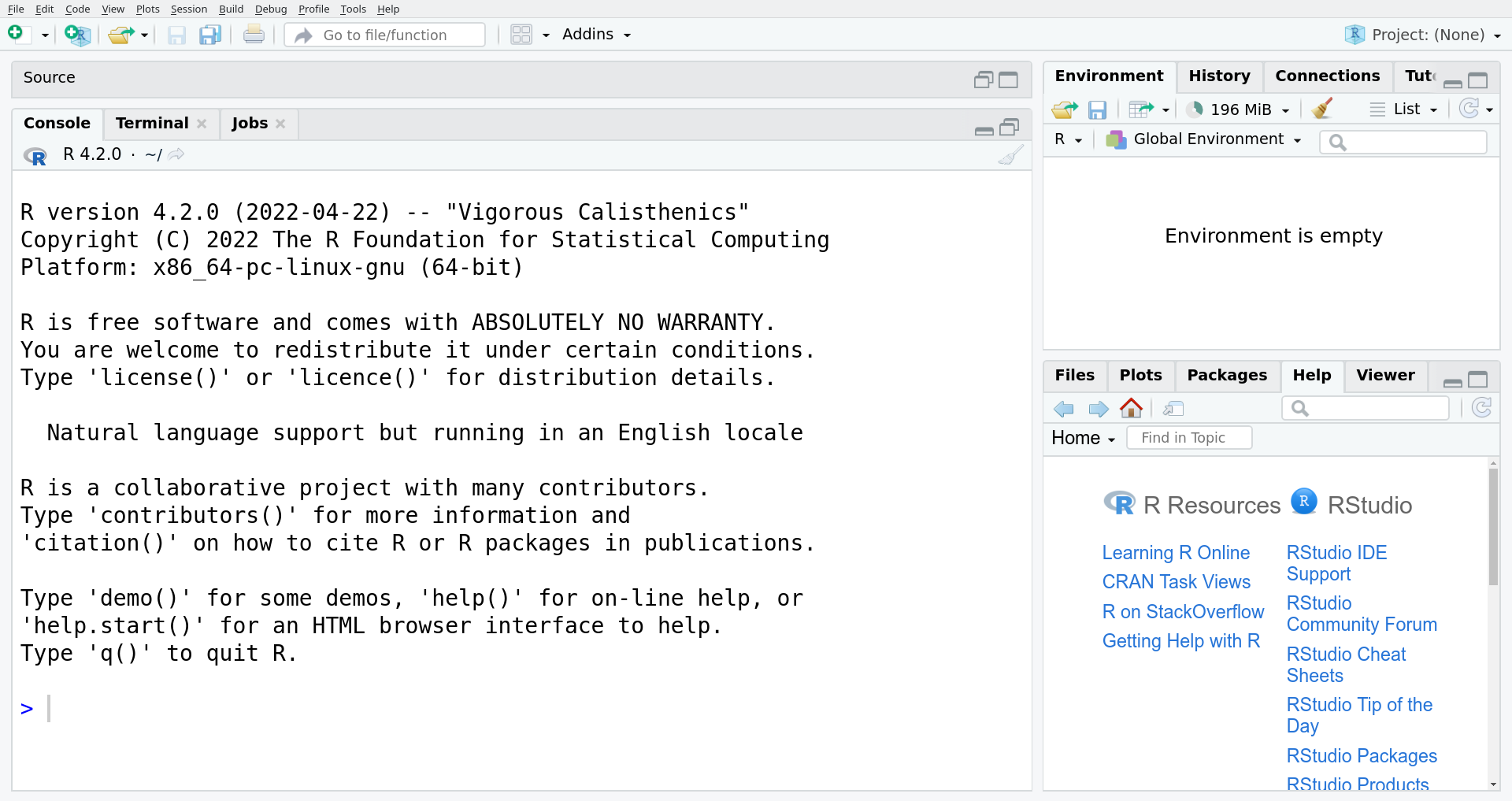Image resolution: width=1512 pixels, height=801 pixels.
Task: Switch to the Jobs tab
Action: tap(250, 123)
